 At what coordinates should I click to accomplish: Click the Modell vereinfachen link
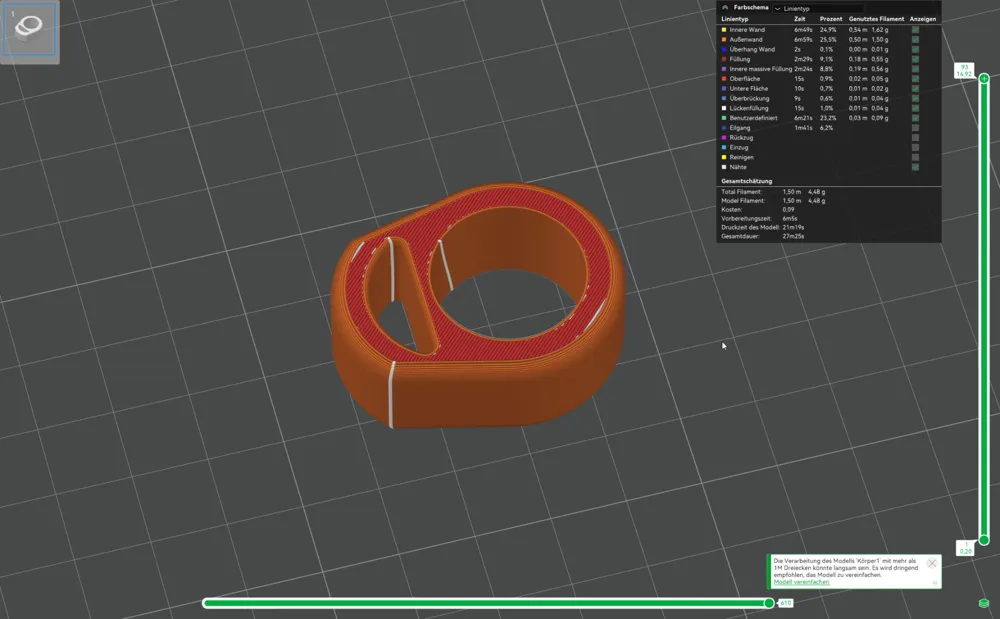[801, 582]
